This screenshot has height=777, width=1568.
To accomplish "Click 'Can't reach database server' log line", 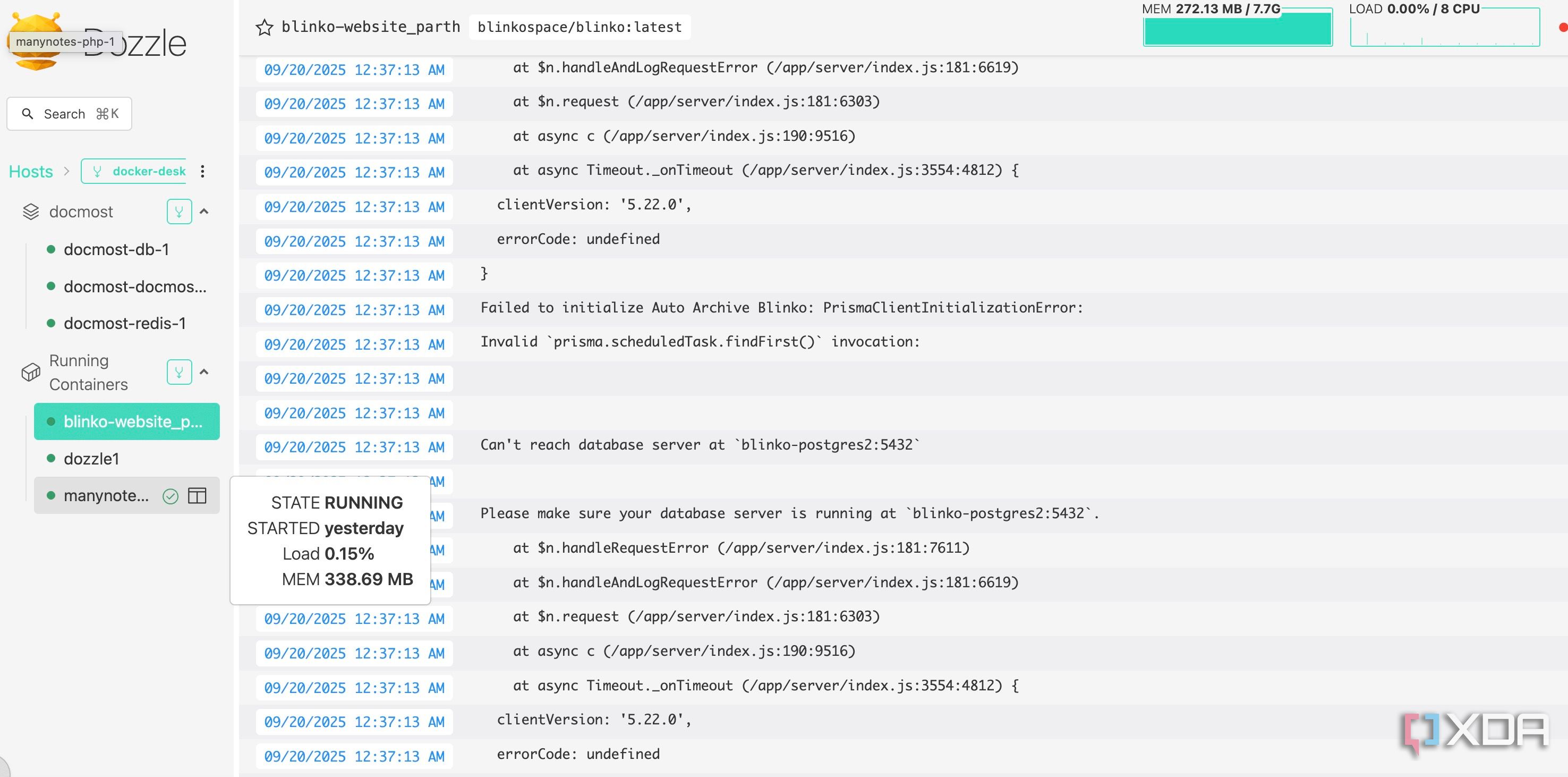I will [x=700, y=445].
